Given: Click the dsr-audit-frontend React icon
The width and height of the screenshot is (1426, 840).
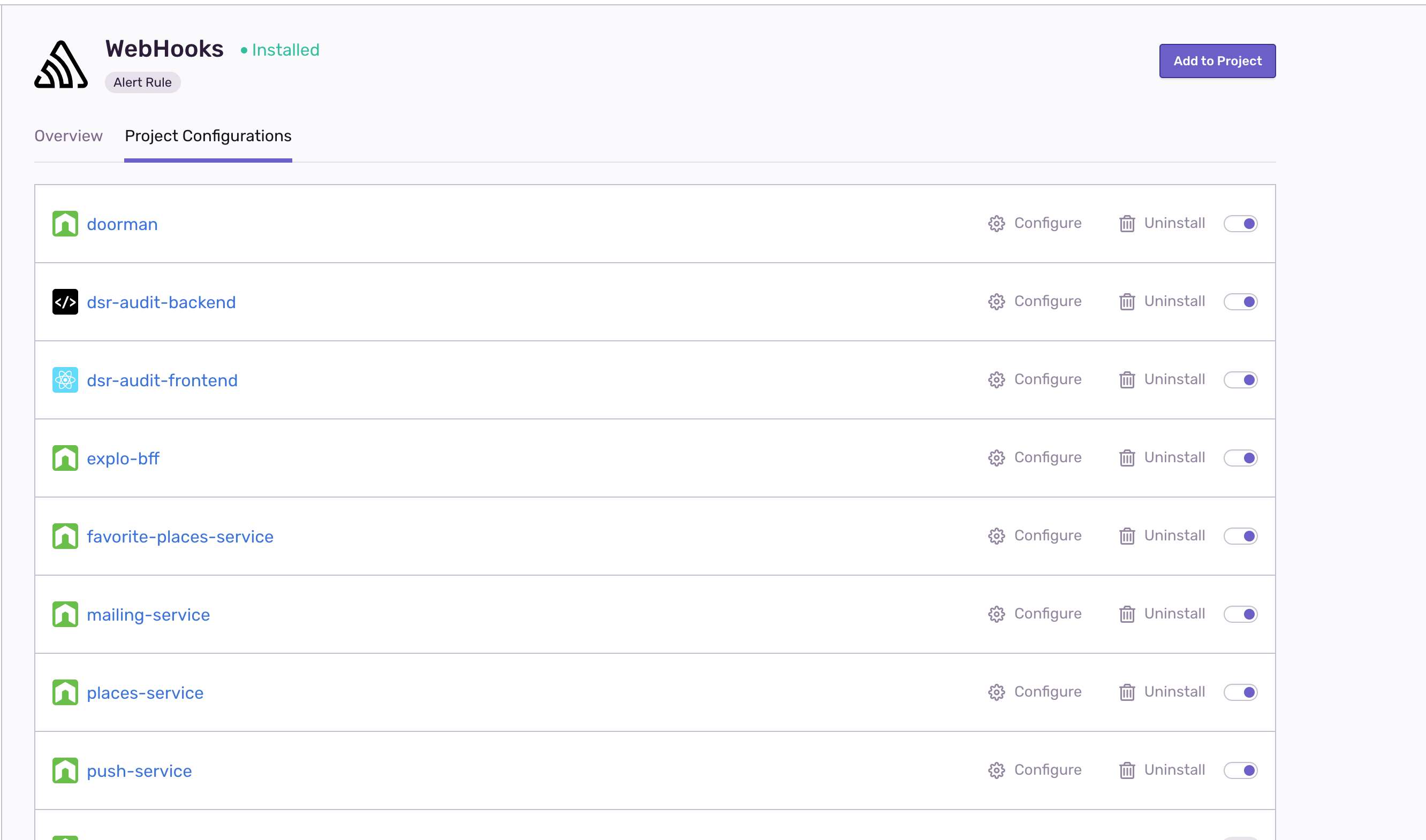Looking at the screenshot, I should pos(65,380).
